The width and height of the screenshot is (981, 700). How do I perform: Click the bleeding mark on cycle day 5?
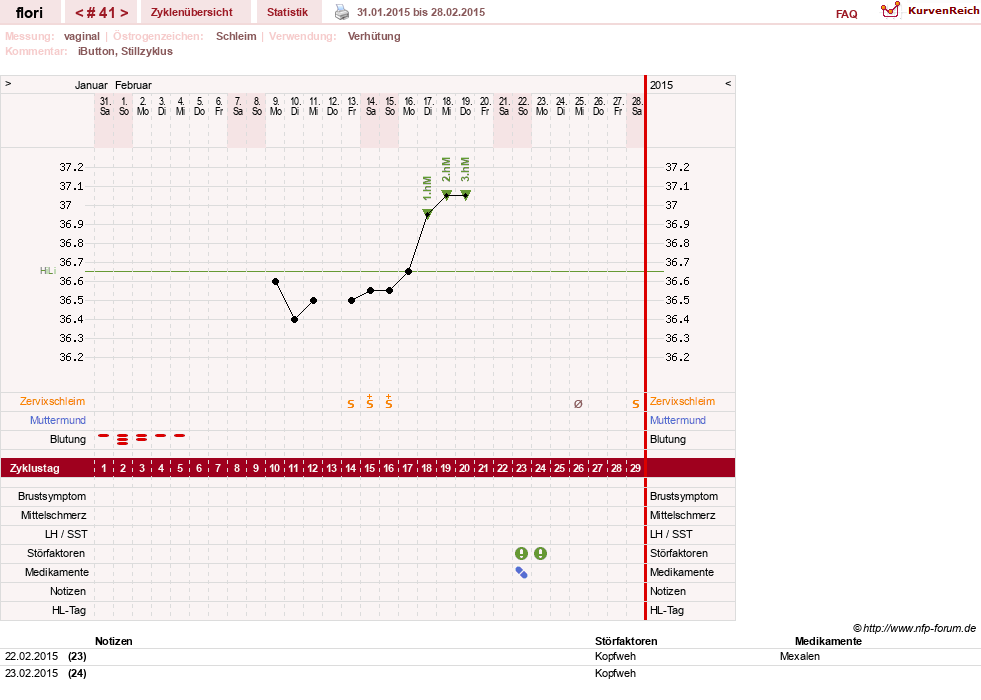(180, 435)
